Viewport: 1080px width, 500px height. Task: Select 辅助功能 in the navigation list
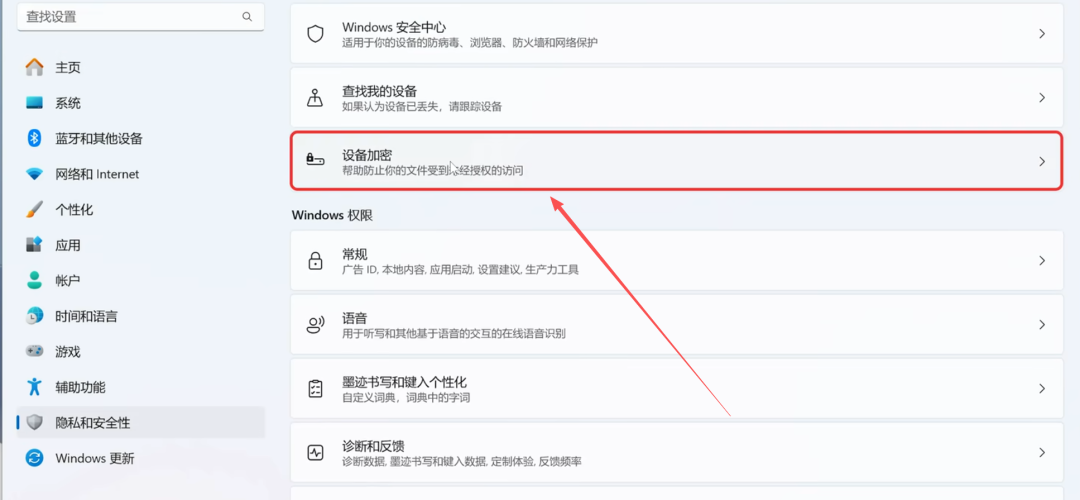(x=80, y=387)
